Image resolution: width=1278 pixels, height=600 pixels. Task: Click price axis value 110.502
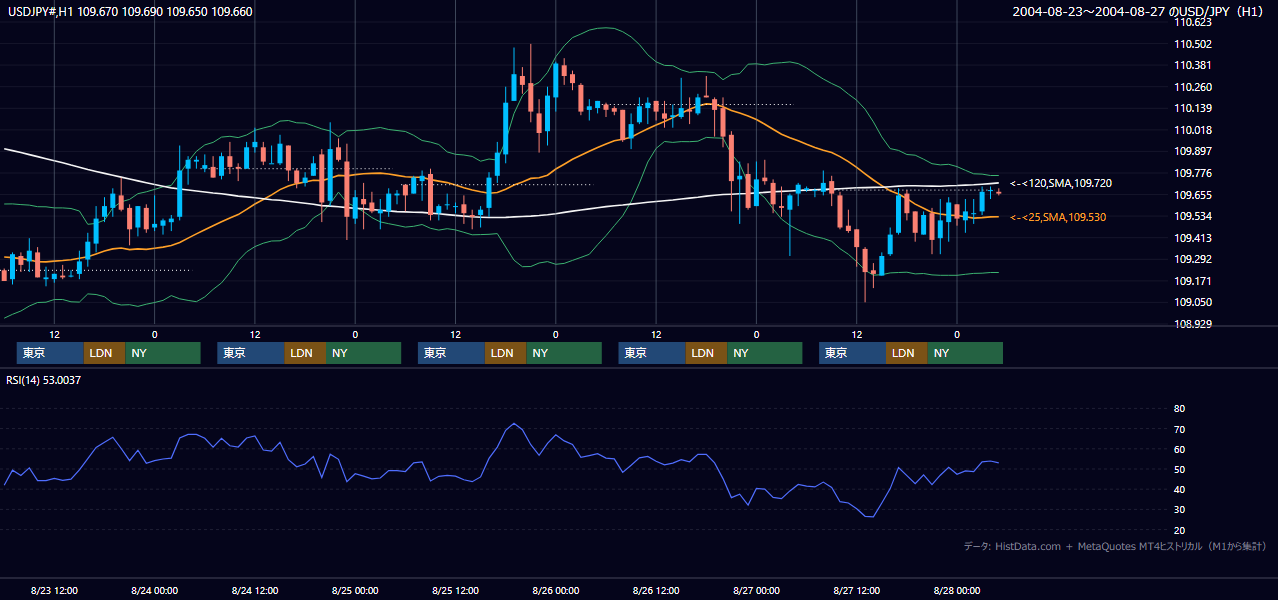[1193, 44]
